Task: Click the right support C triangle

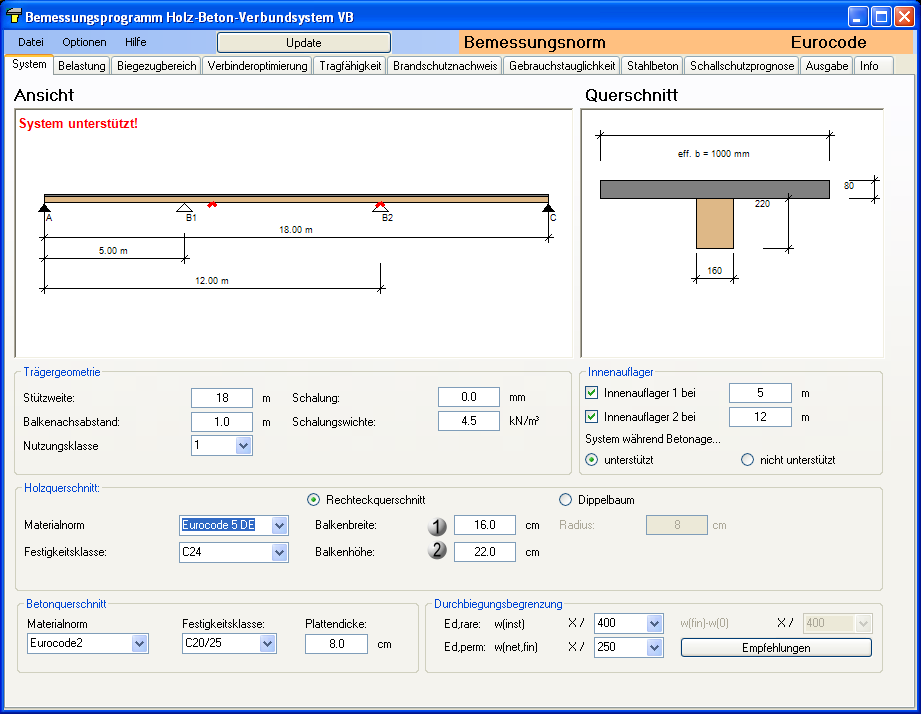Action: [548, 208]
